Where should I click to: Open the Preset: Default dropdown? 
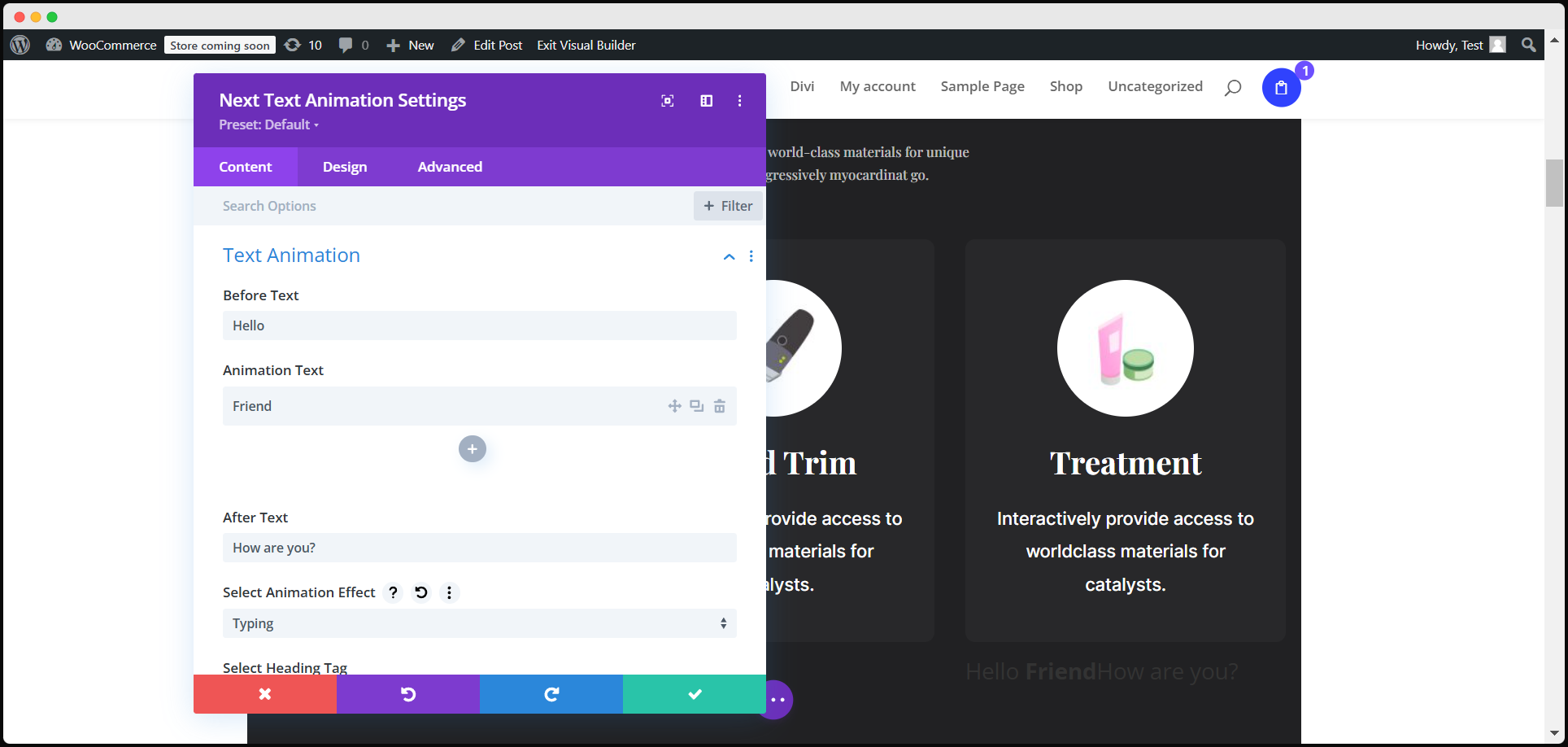268,124
